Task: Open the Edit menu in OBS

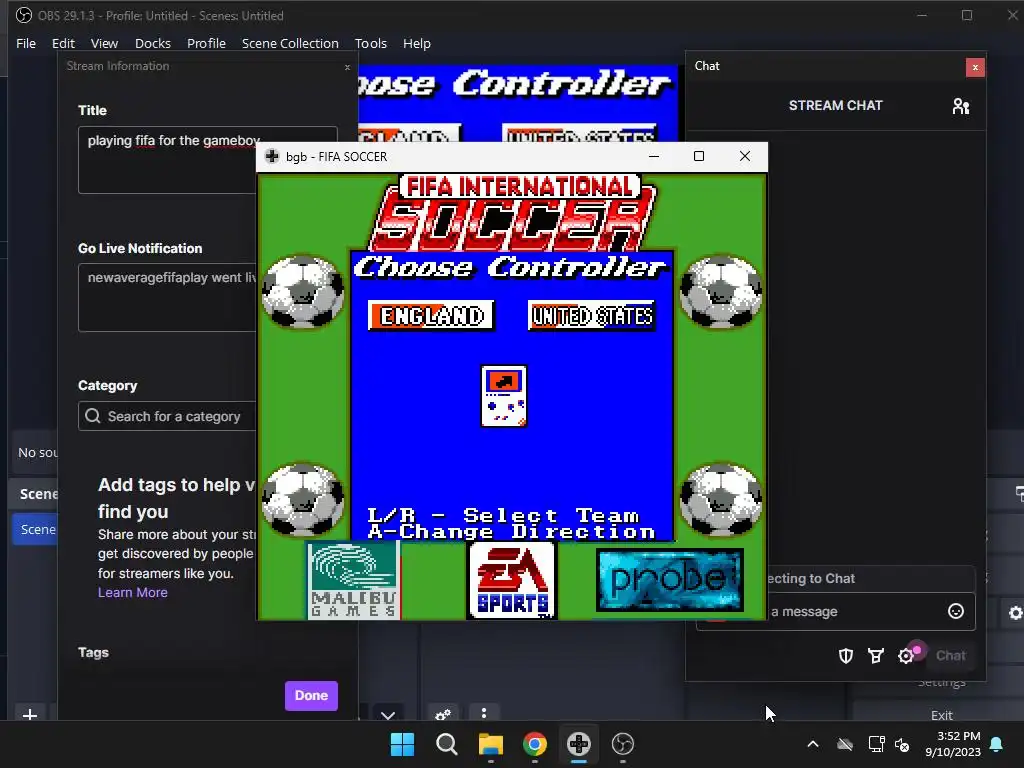Action: click(63, 43)
